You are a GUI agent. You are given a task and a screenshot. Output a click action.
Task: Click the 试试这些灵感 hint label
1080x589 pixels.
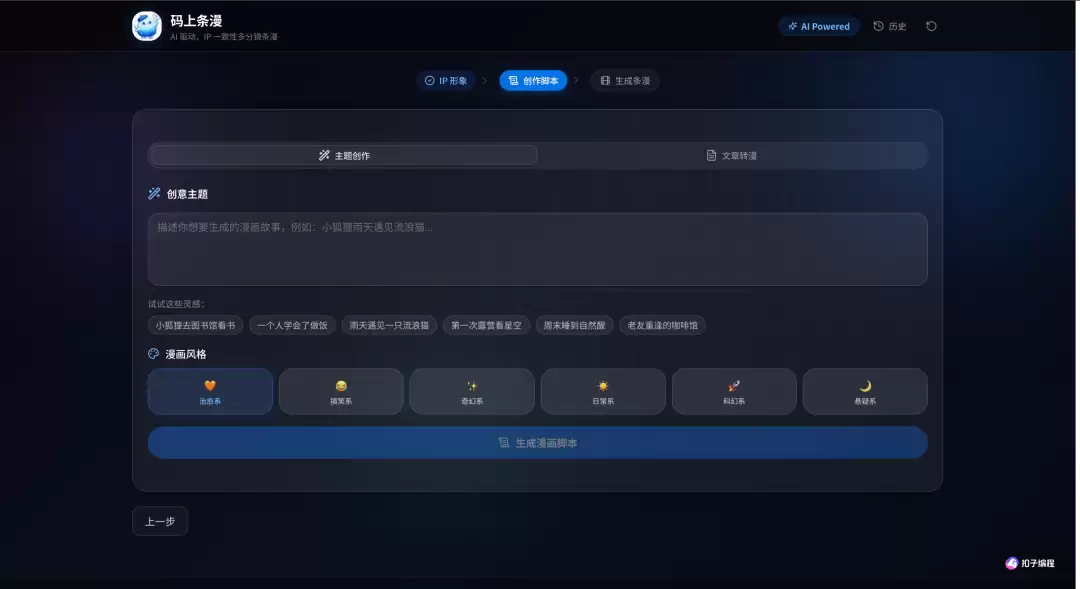pyautogui.click(x=176, y=304)
